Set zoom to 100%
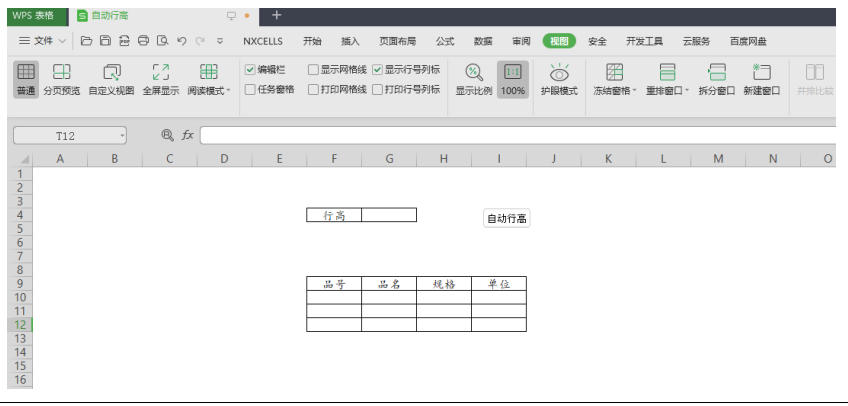This screenshot has height=406, width=848. [513, 78]
